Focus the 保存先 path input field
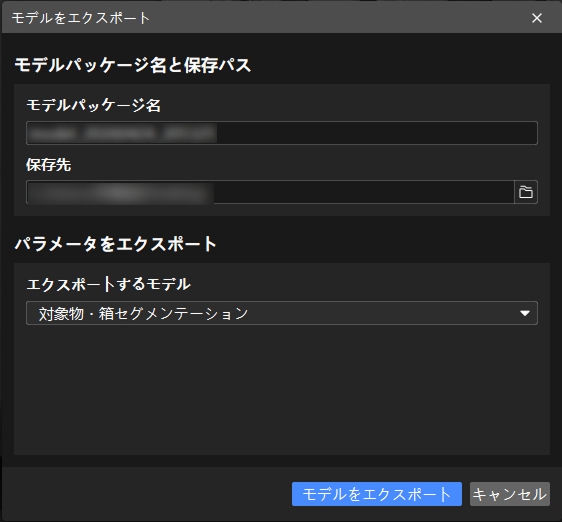 [270, 192]
